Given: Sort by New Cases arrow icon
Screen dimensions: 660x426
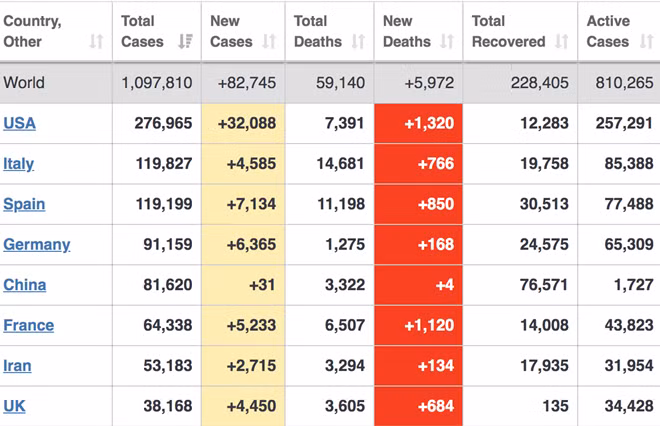Looking at the screenshot, I should [269, 41].
